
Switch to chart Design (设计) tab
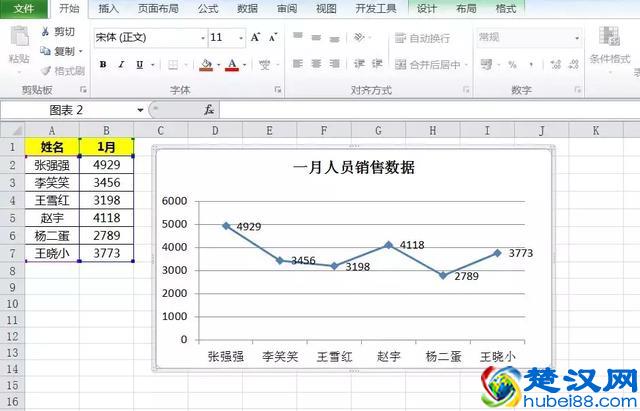point(427,9)
